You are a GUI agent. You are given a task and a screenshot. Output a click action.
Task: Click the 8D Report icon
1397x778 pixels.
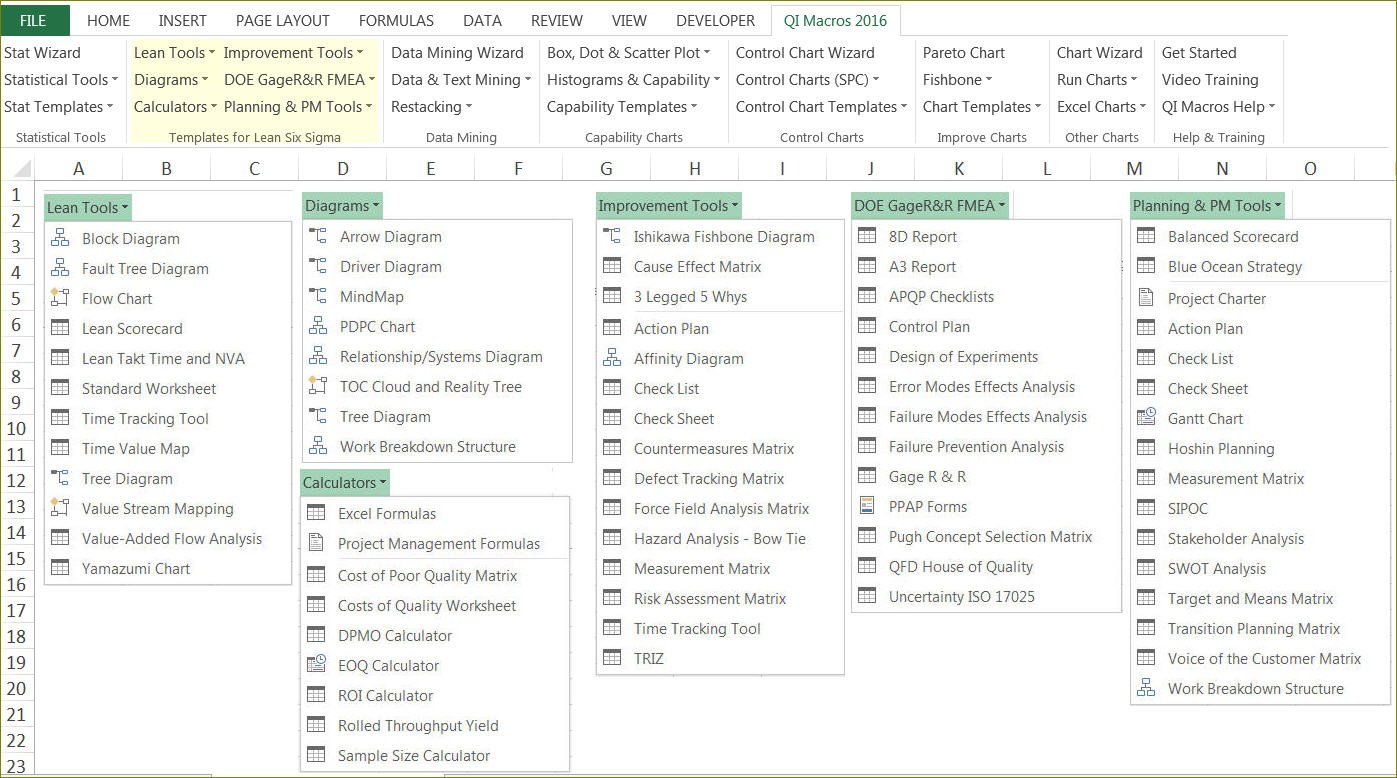coord(867,236)
